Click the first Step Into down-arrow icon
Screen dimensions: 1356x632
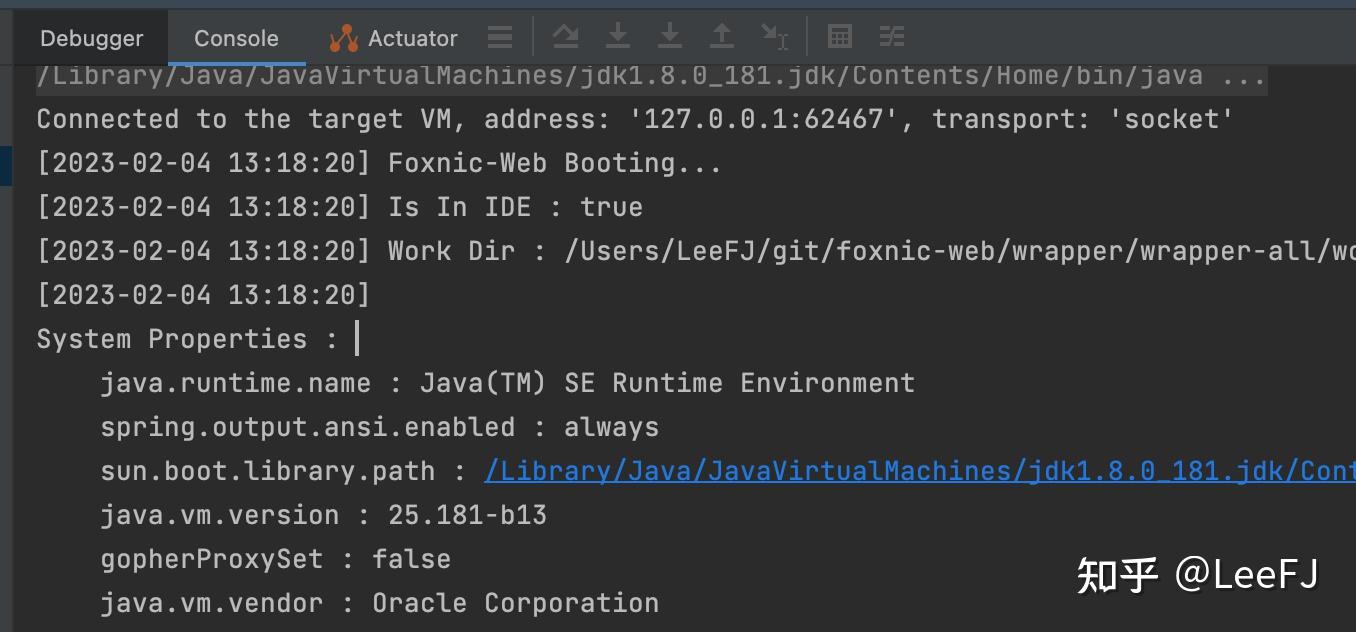coord(618,37)
